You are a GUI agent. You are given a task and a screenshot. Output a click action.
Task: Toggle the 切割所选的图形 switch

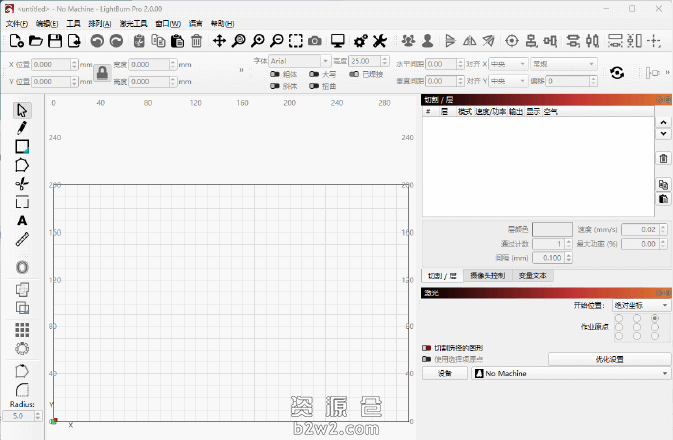[427, 348]
